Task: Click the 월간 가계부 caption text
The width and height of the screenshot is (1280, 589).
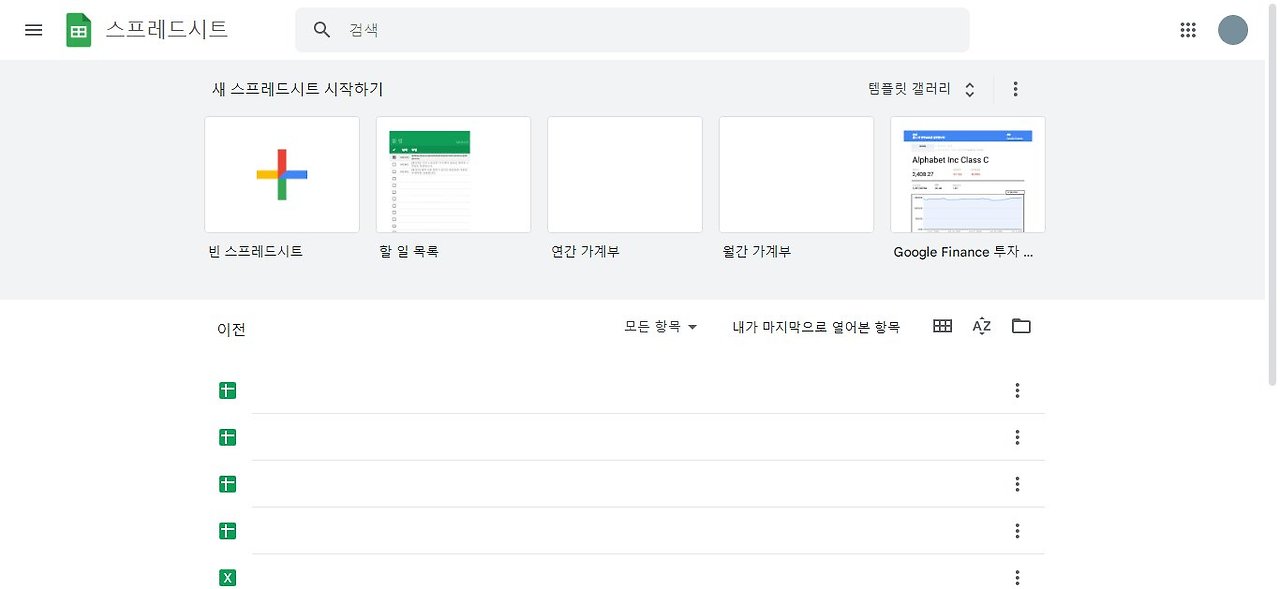Action: [757, 252]
